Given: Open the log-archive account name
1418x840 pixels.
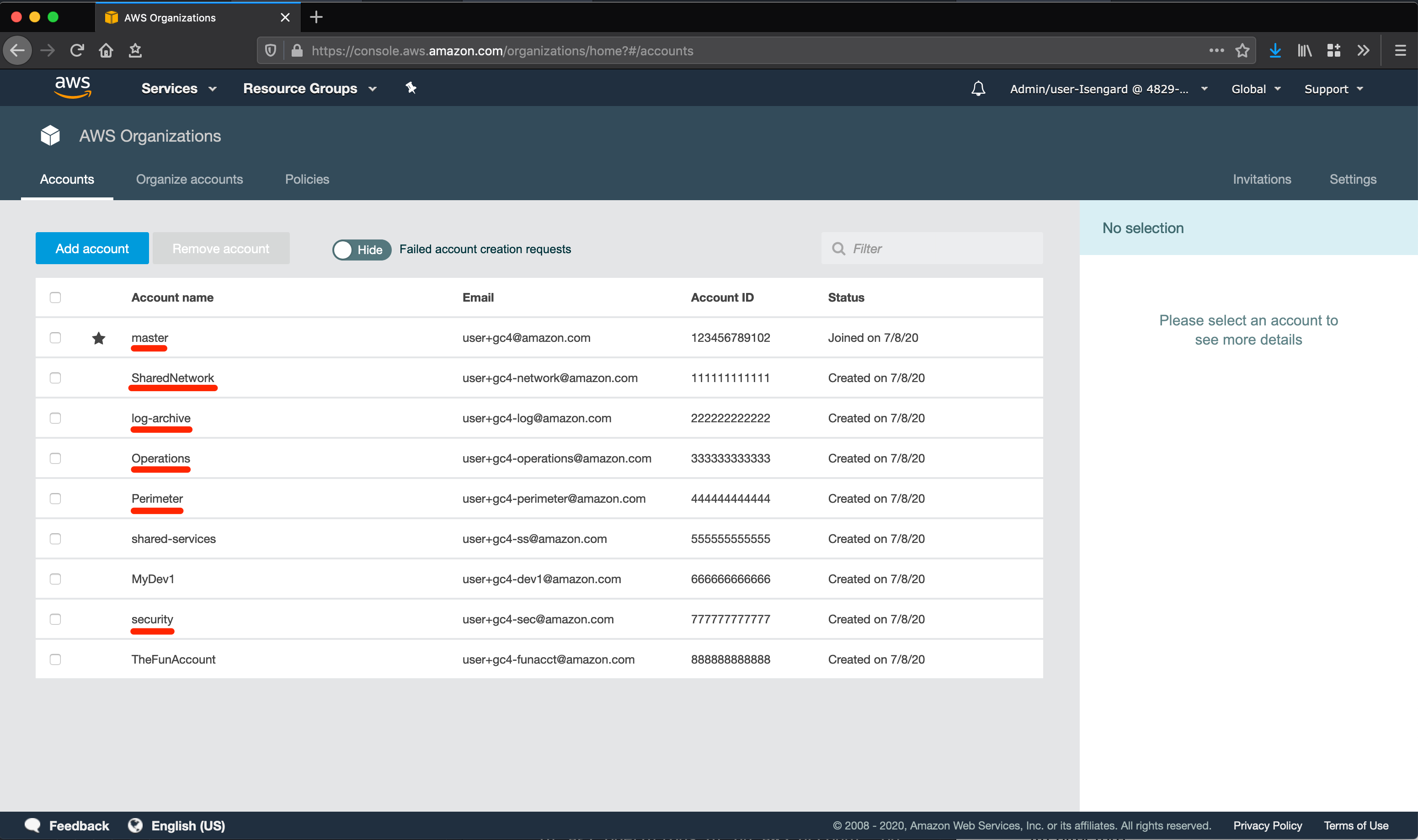Looking at the screenshot, I should pos(161,418).
